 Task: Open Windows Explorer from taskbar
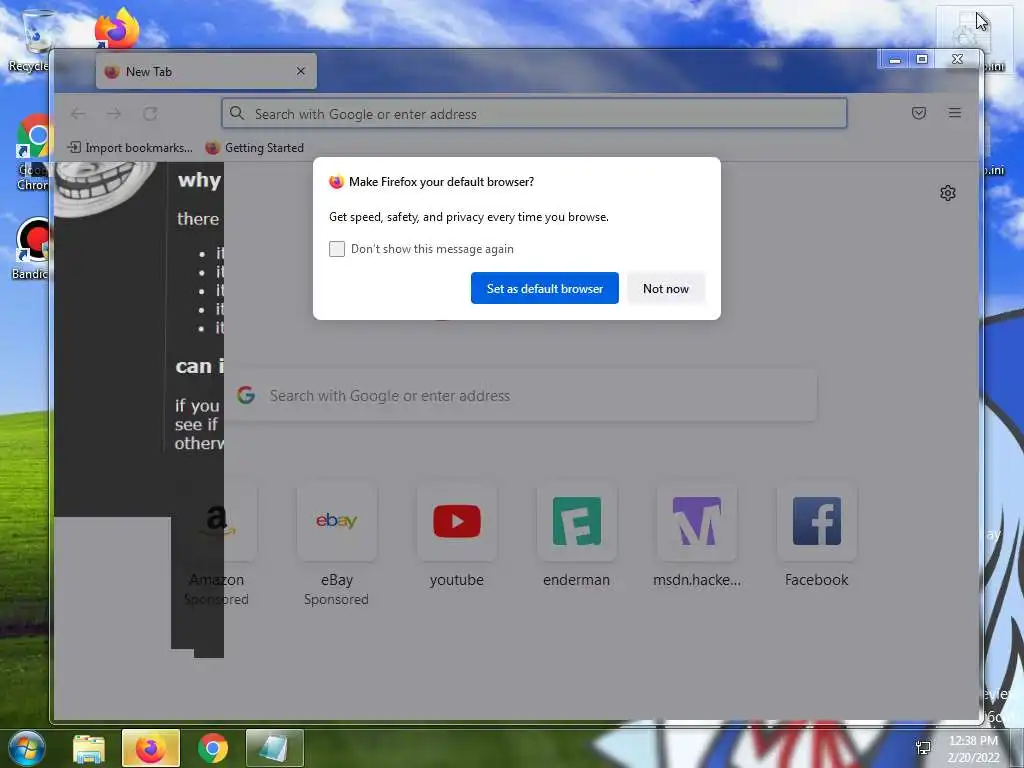(89, 748)
